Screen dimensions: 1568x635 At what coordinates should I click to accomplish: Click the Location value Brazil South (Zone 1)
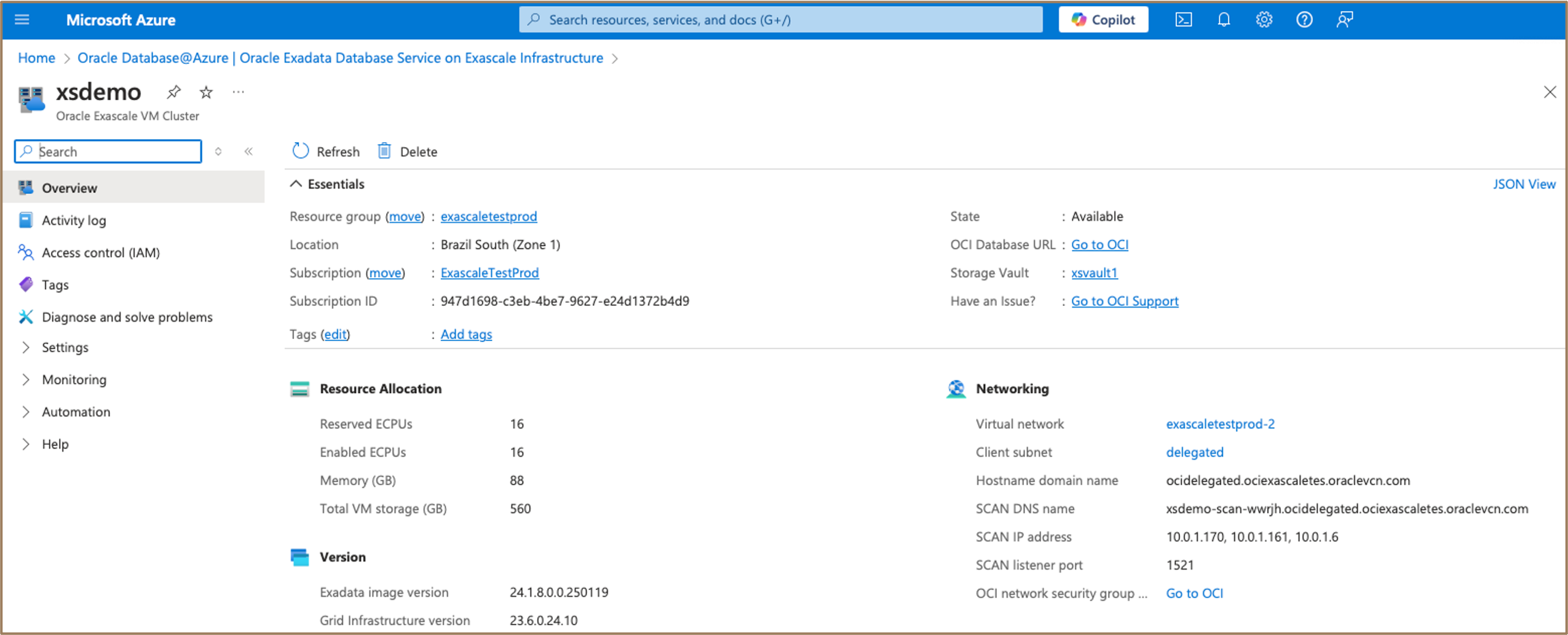[x=500, y=244]
